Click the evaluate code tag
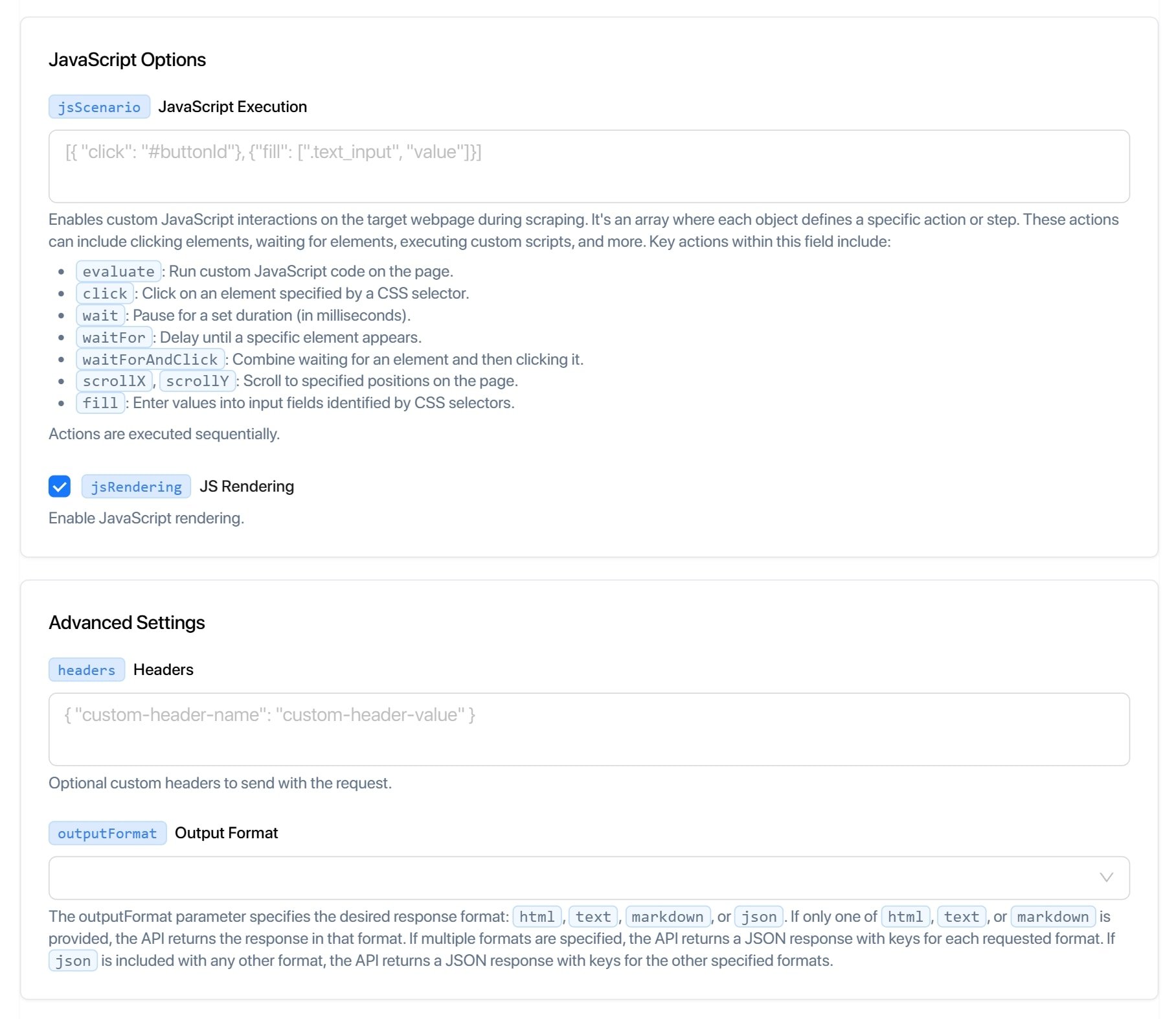The height and width of the screenshot is (1019, 1176). tap(119, 271)
